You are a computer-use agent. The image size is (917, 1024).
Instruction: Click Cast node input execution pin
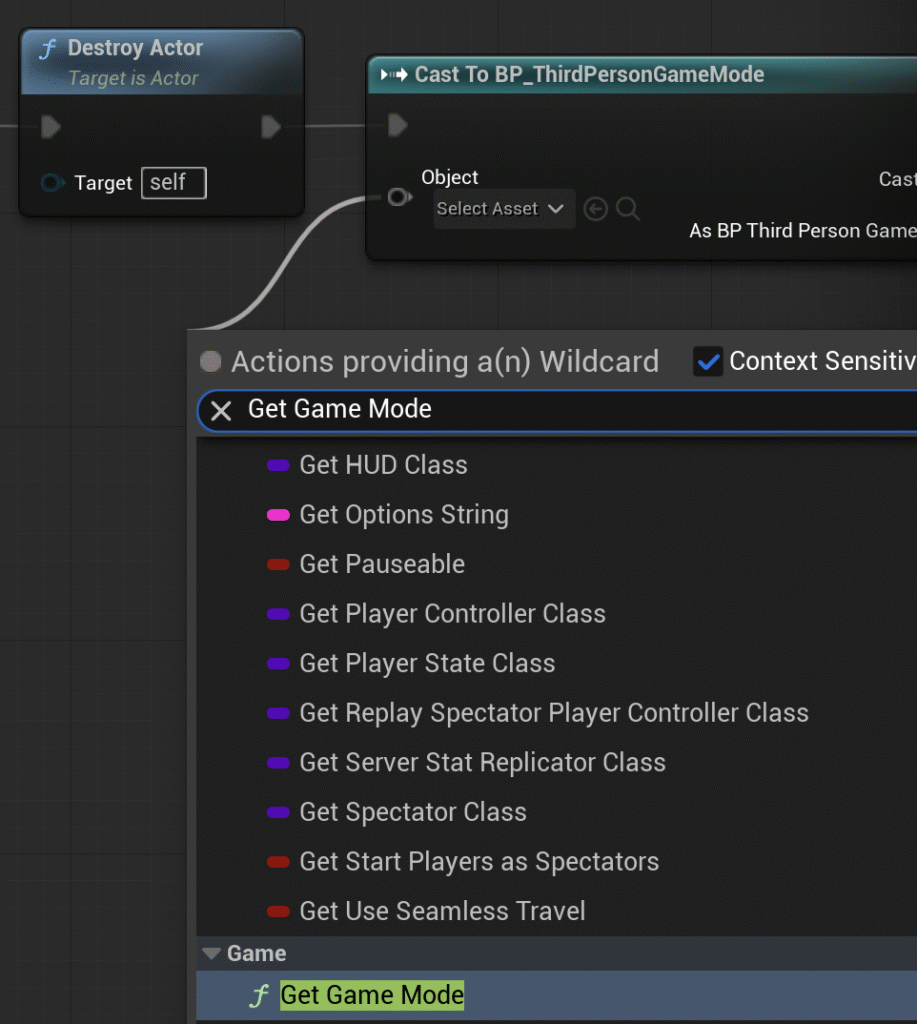pyautogui.click(x=398, y=125)
